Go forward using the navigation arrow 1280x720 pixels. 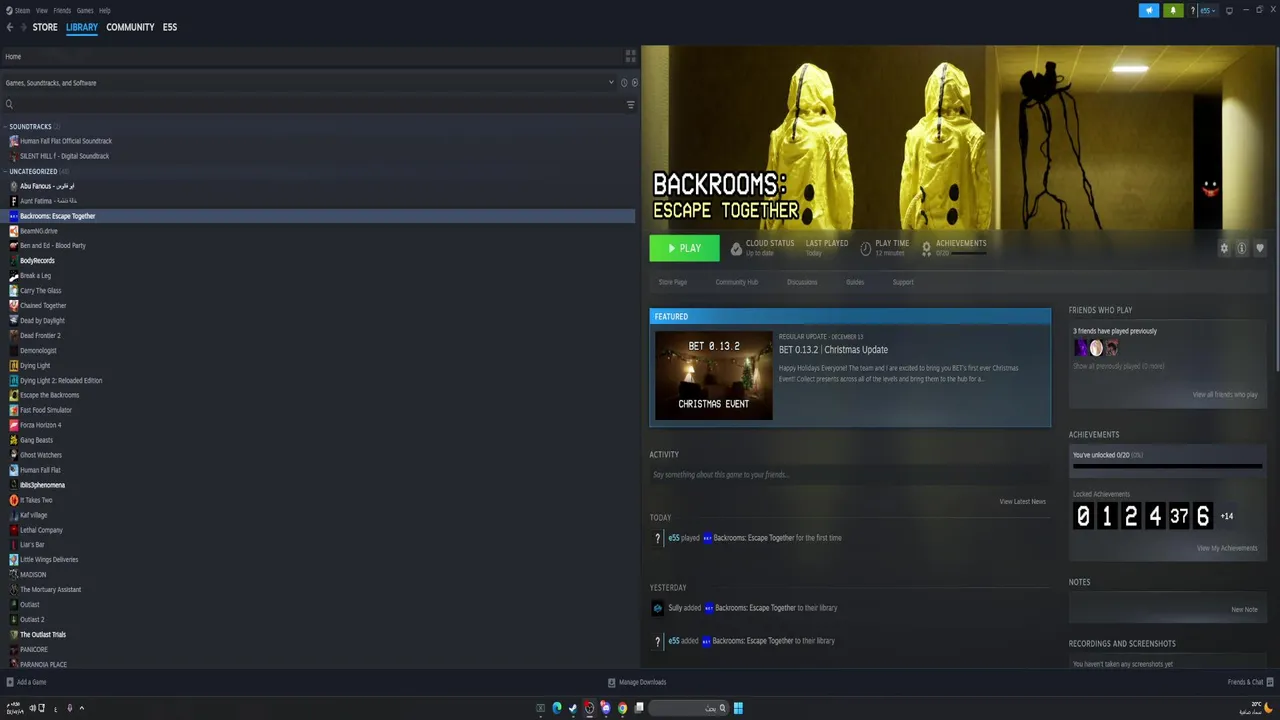pos(23,27)
